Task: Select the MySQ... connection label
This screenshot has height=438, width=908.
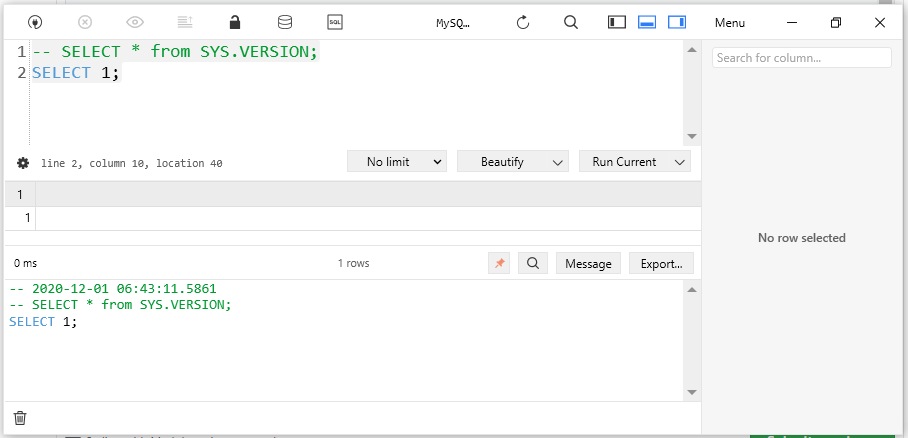Action: (453, 23)
